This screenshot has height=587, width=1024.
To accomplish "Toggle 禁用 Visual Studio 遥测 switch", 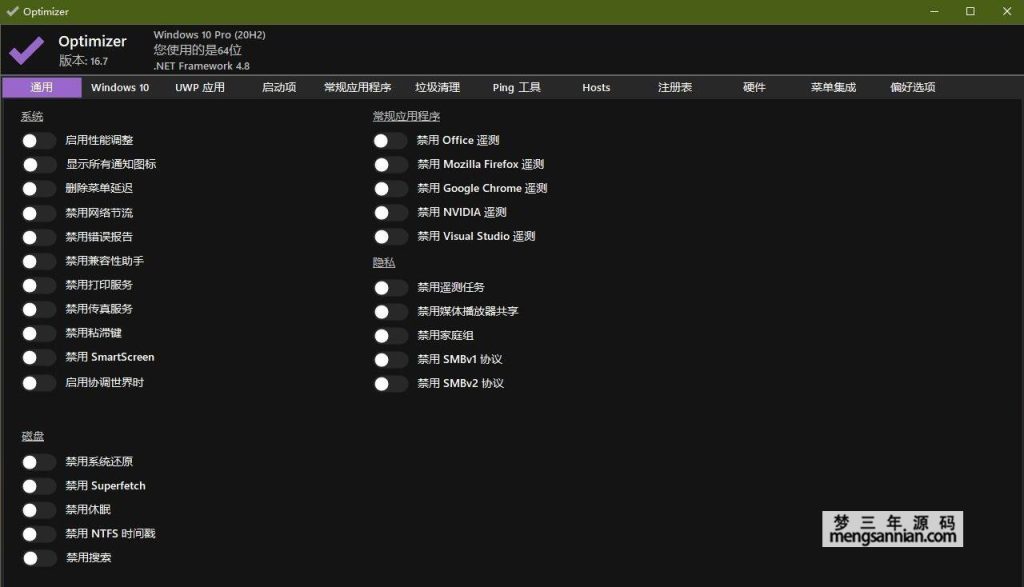I will 391,237.
